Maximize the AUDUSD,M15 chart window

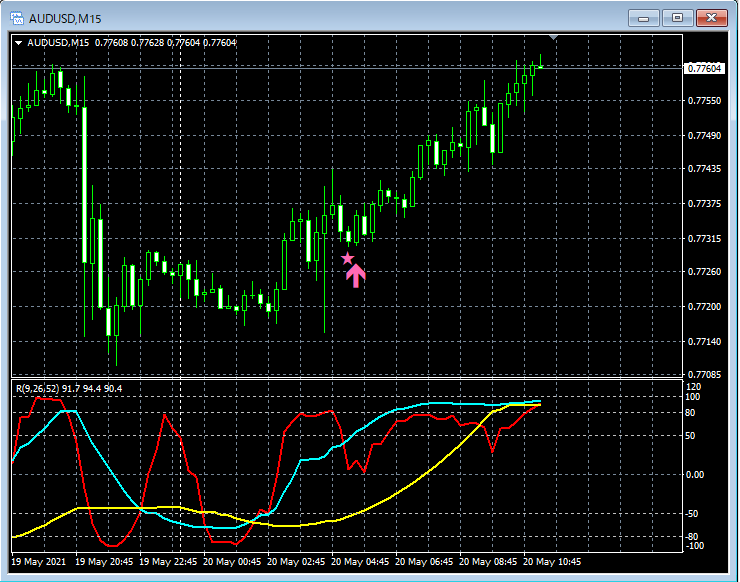677,18
